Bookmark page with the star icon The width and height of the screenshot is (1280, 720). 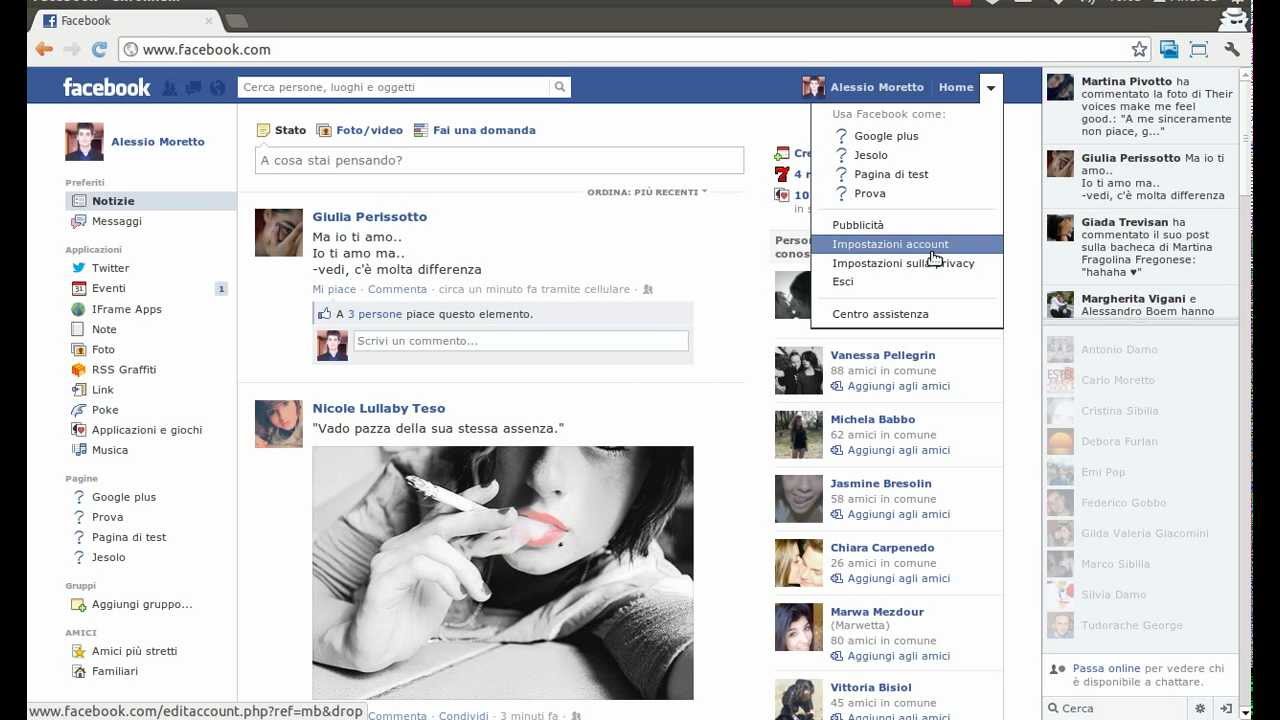point(1139,49)
